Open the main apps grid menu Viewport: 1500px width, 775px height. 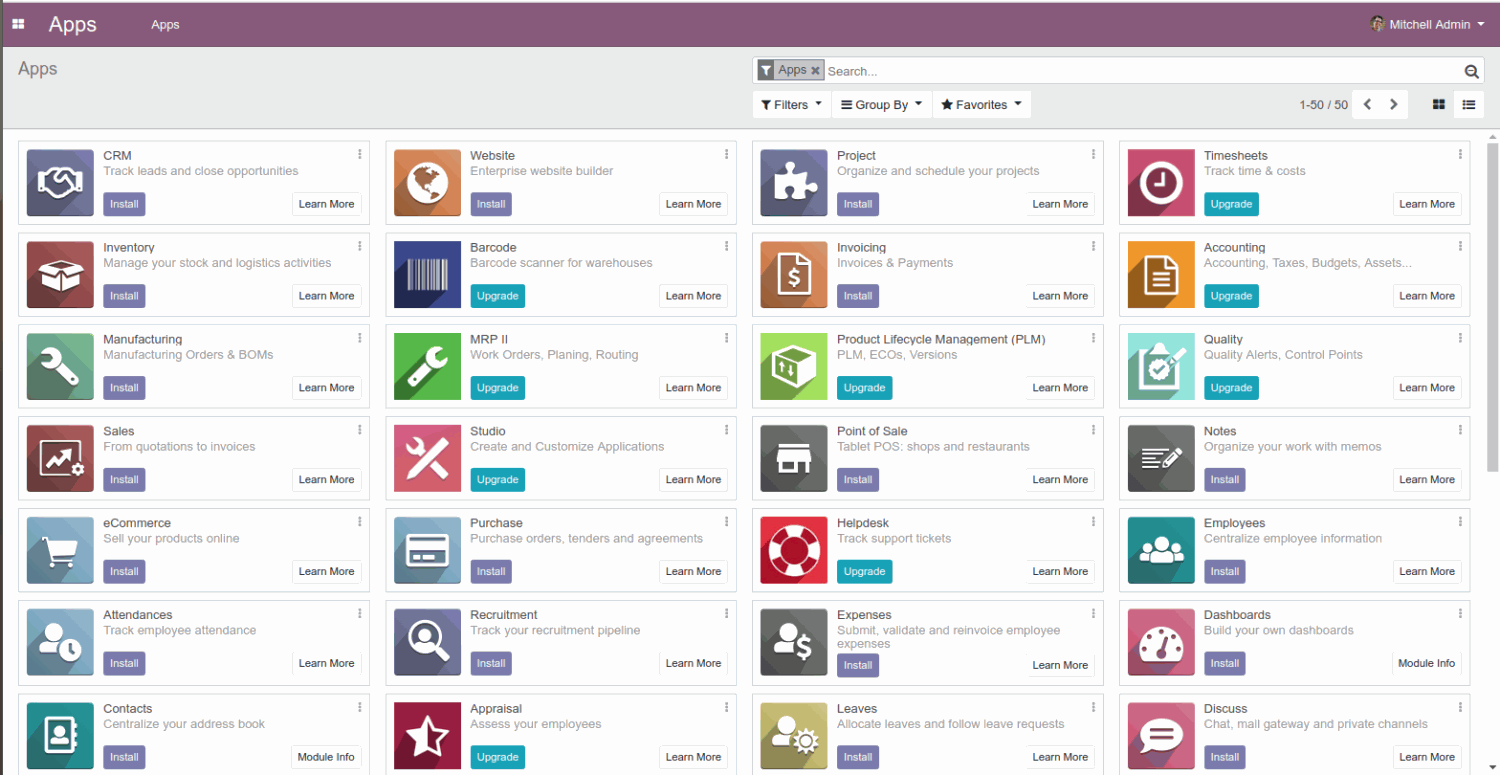pos(18,23)
